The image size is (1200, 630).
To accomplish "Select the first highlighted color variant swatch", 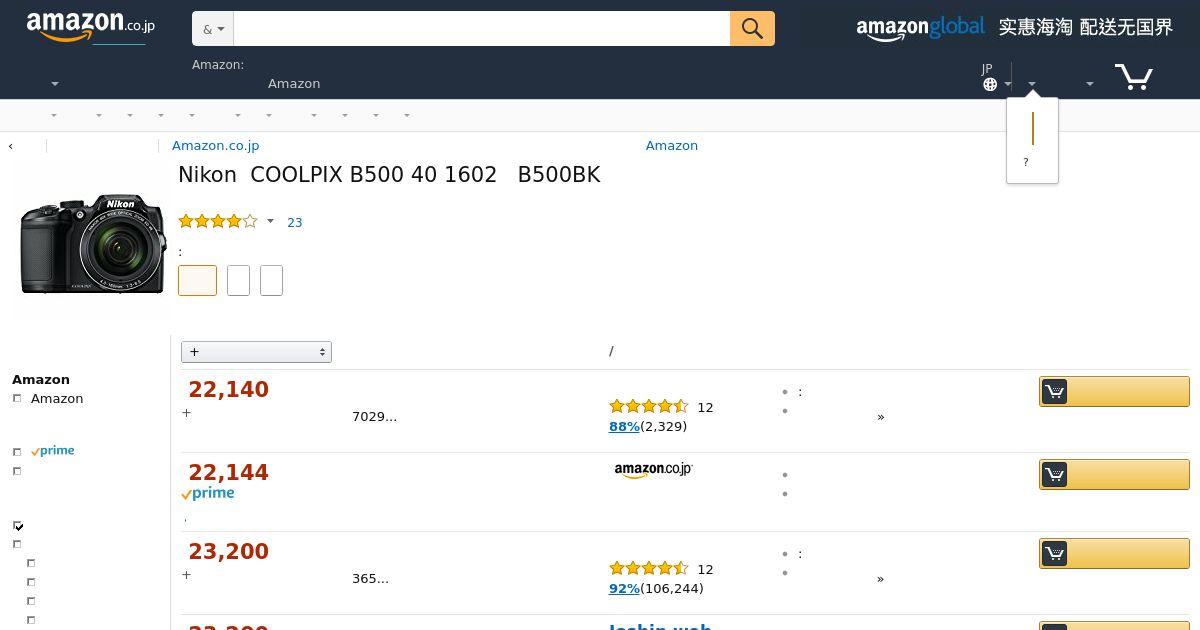I will (x=197, y=280).
